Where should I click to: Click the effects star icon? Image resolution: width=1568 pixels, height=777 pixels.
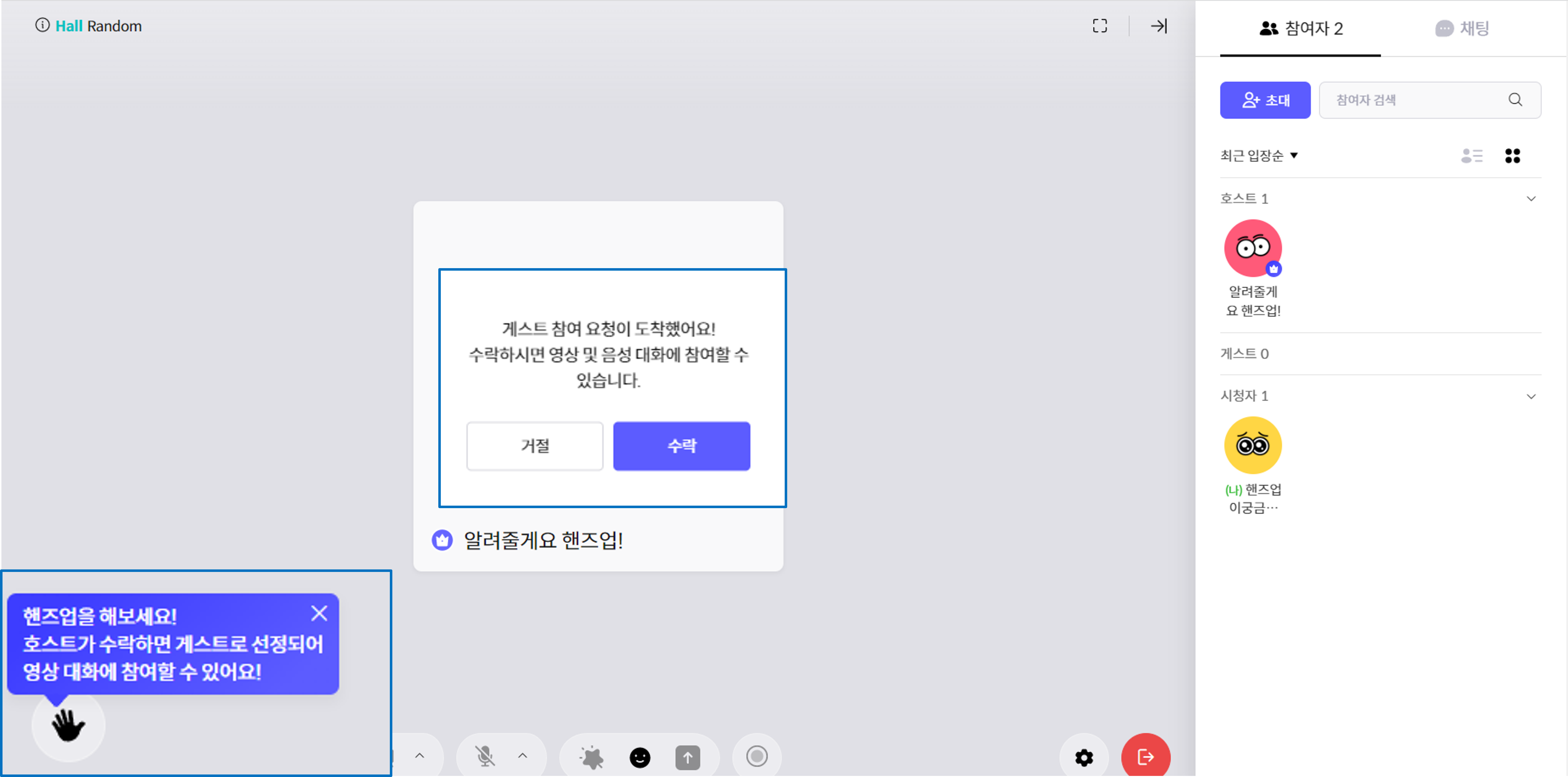(x=591, y=757)
